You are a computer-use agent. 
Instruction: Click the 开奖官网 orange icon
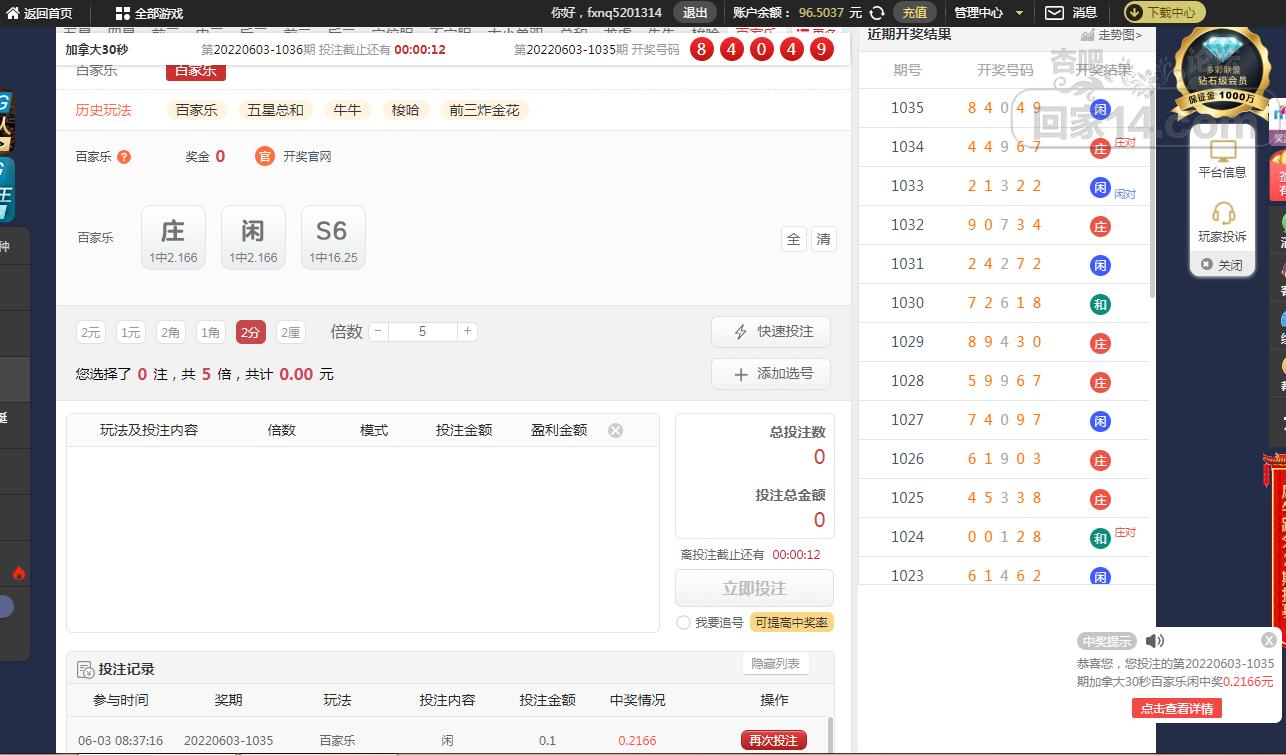click(x=264, y=156)
